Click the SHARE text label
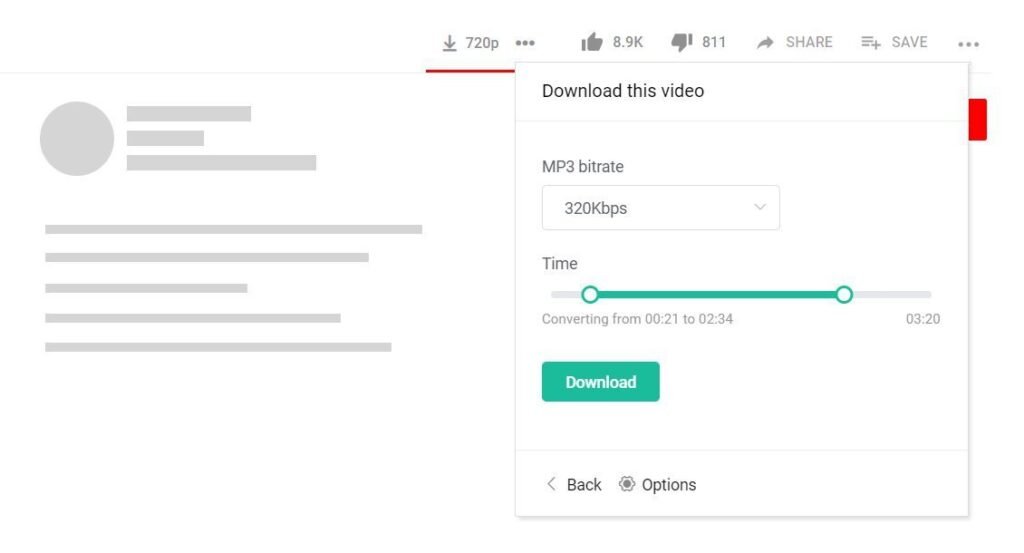Screen dimensions: 1024x553 (809, 42)
